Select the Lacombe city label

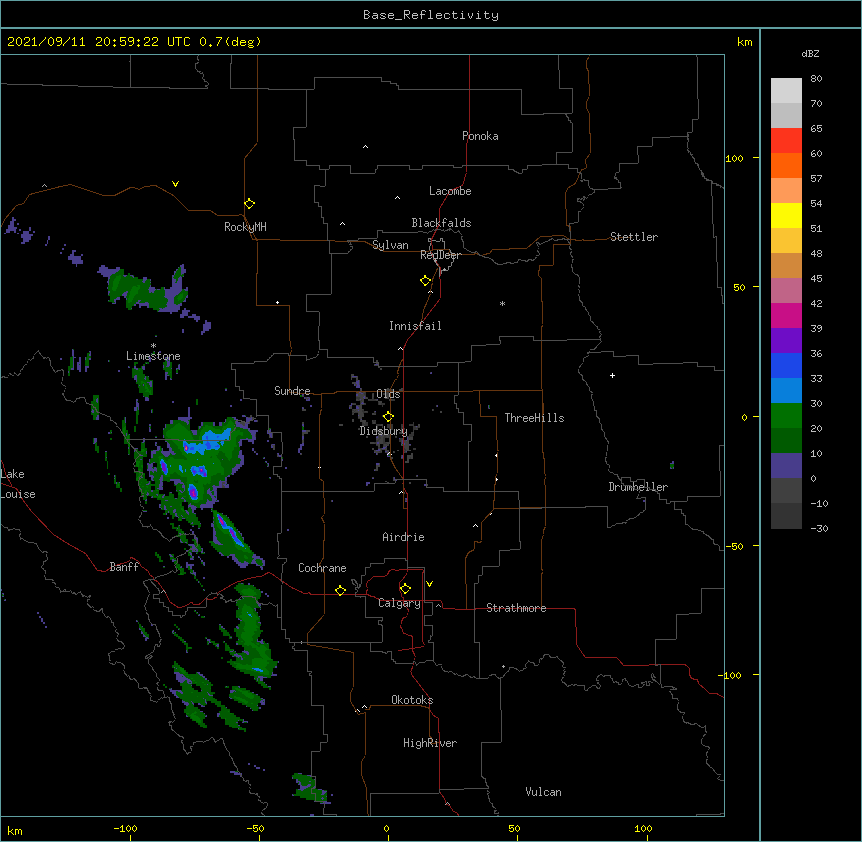click(x=450, y=191)
